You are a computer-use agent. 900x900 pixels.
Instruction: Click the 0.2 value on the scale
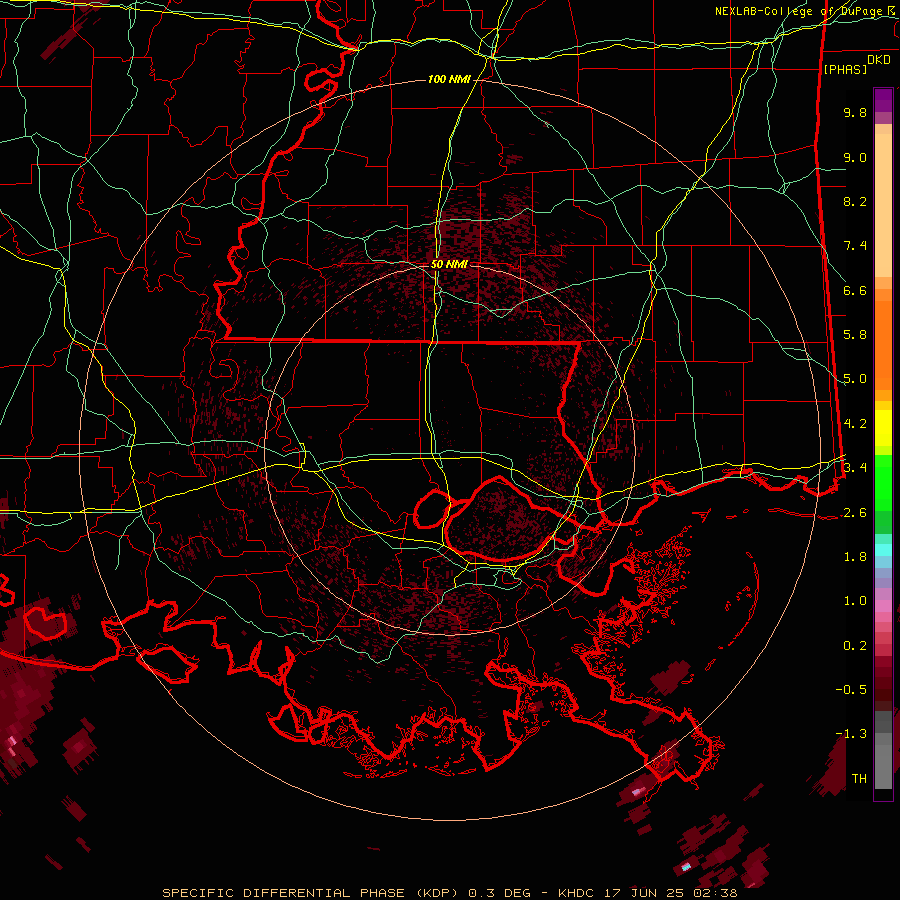pyautogui.click(x=855, y=646)
